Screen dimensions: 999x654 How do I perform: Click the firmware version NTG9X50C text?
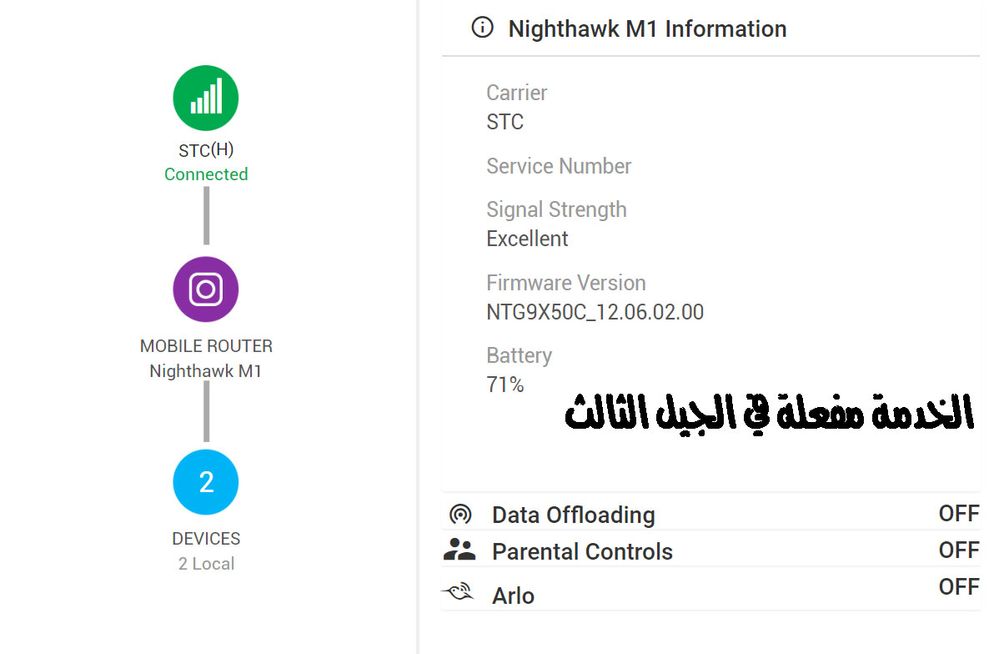pos(595,312)
